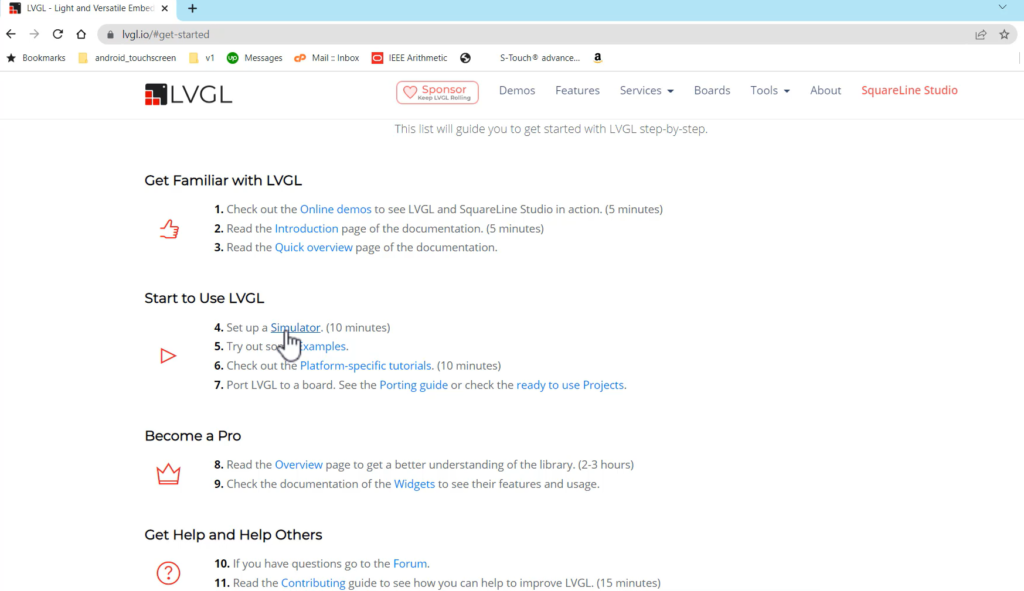Screen dimensions: 1024x591
Task: Visit the Forum link
Action: (x=410, y=564)
